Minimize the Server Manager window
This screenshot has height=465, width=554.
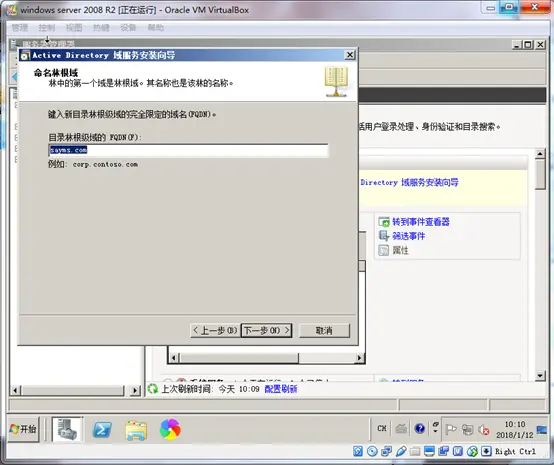click(x=517, y=45)
